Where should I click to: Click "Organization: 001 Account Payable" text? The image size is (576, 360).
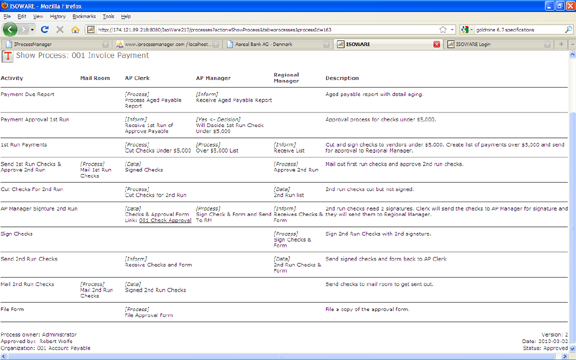(x=45, y=348)
